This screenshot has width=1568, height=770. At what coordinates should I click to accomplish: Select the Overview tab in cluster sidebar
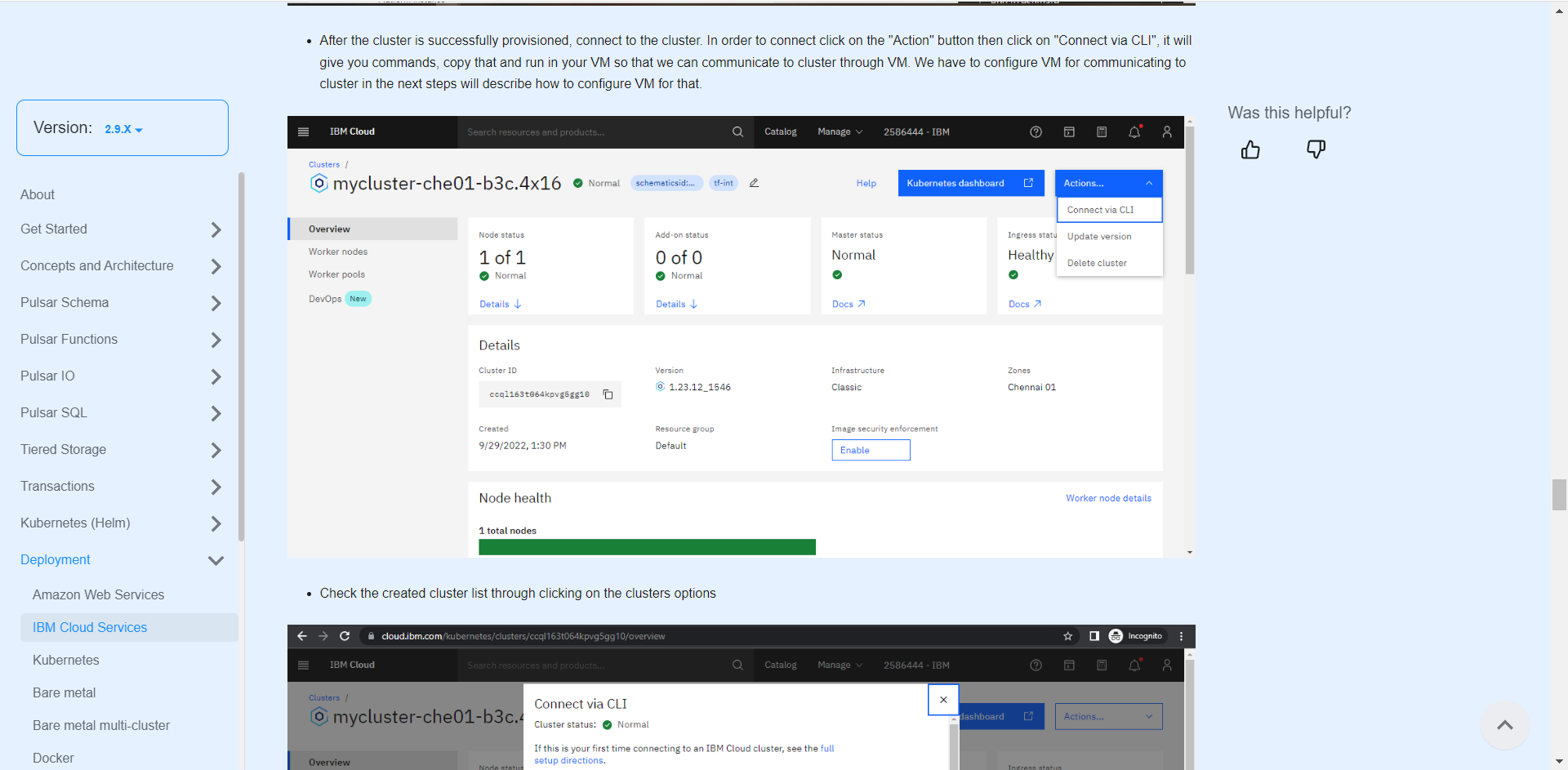click(x=372, y=229)
